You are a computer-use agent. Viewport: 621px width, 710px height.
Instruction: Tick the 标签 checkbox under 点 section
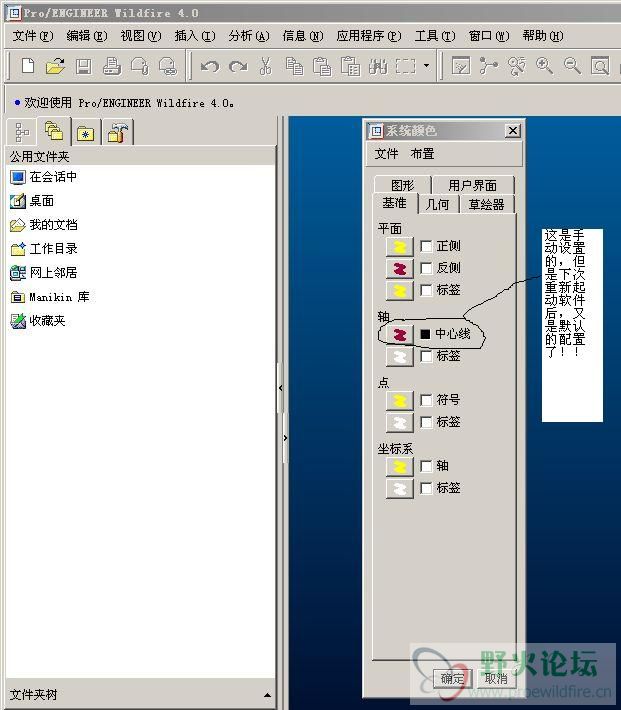tap(426, 422)
